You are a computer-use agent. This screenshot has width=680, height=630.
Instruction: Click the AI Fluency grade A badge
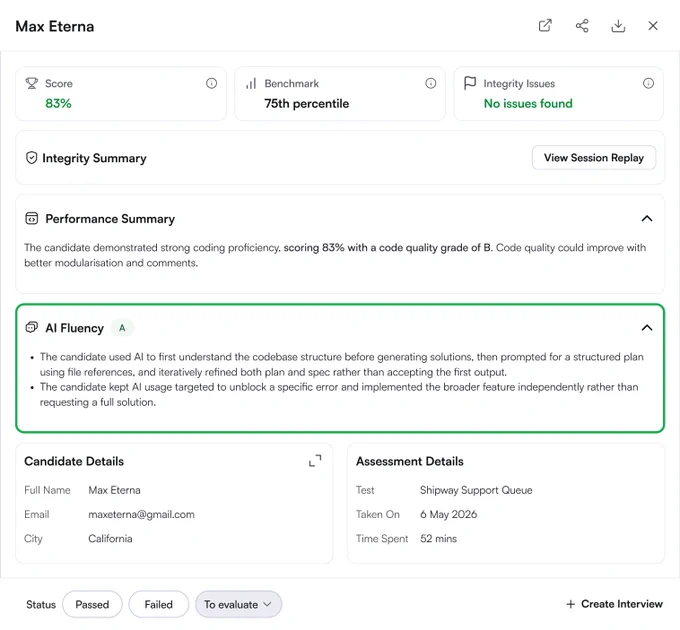click(122, 328)
